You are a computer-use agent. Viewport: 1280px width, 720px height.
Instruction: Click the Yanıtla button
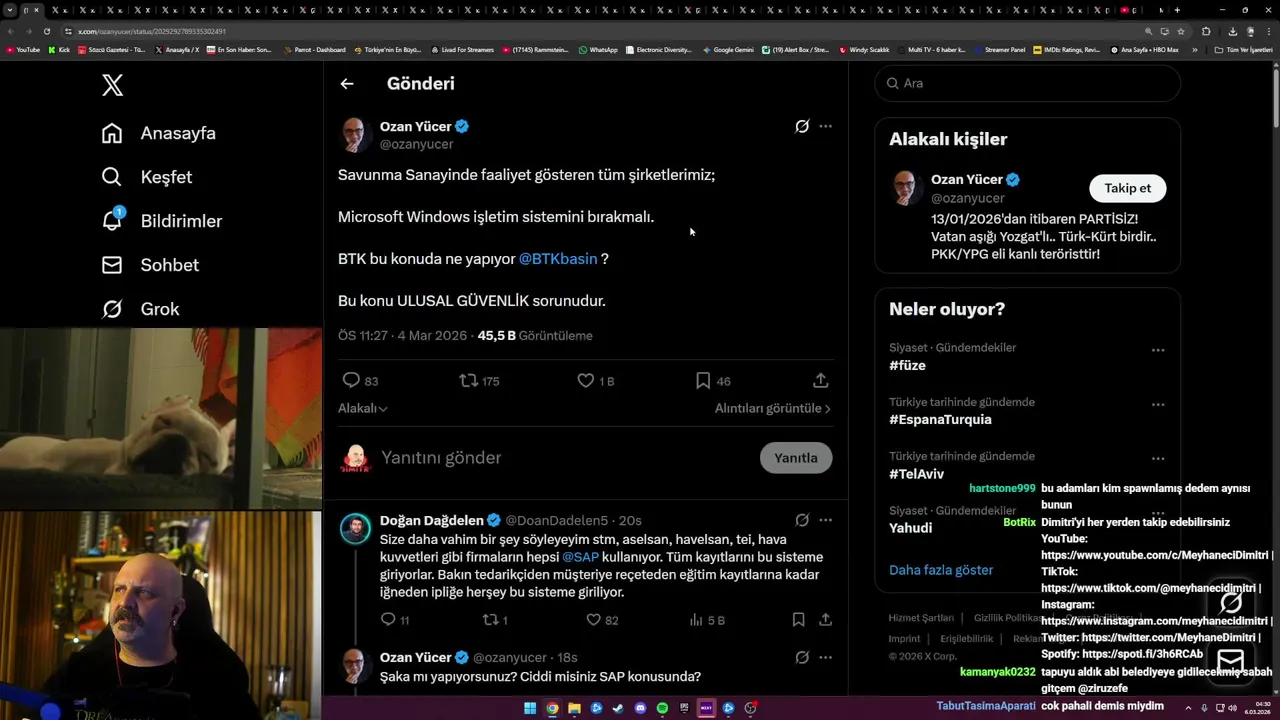[x=796, y=458]
